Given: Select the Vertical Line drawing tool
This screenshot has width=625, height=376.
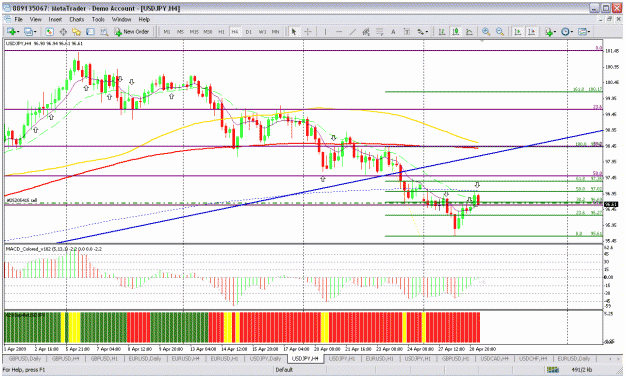Looking at the screenshot, I should pyautogui.click(x=325, y=31).
